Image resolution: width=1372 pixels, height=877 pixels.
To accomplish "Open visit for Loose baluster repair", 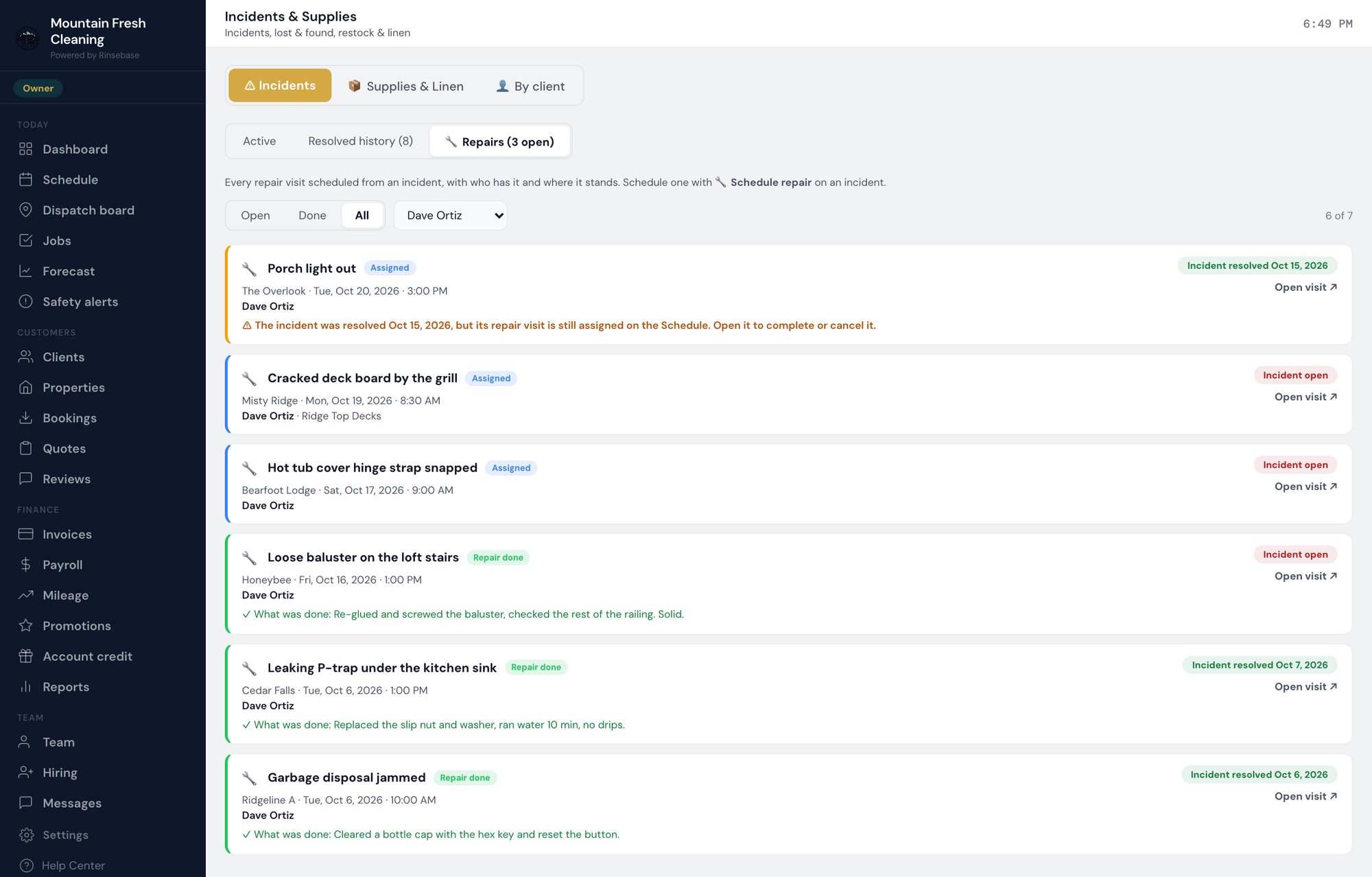I will [1305, 576].
